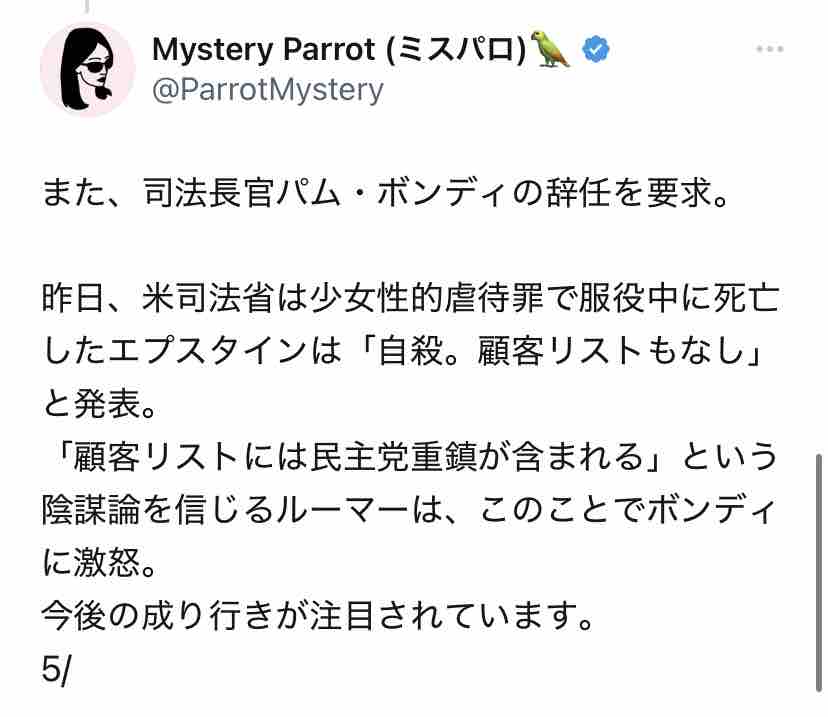Open Mystery Parrot's profile avatar
This screenshot has height=717, width=828.
(x=88, y=69)
